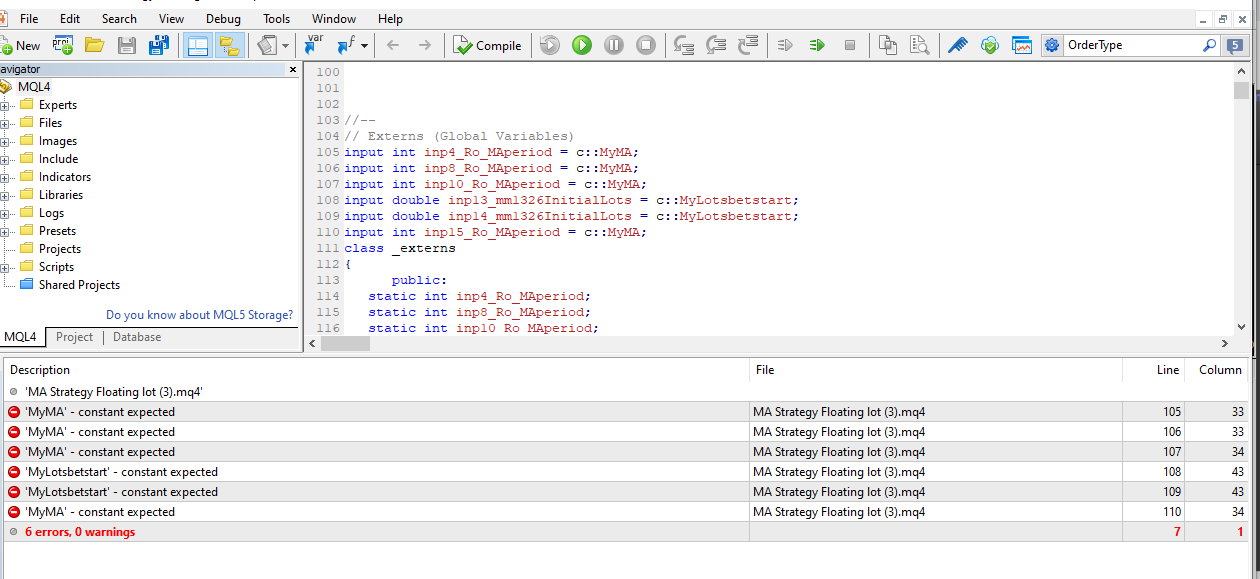
Task: Click into the OrderType search field
Action: (x=1132, y=45)
